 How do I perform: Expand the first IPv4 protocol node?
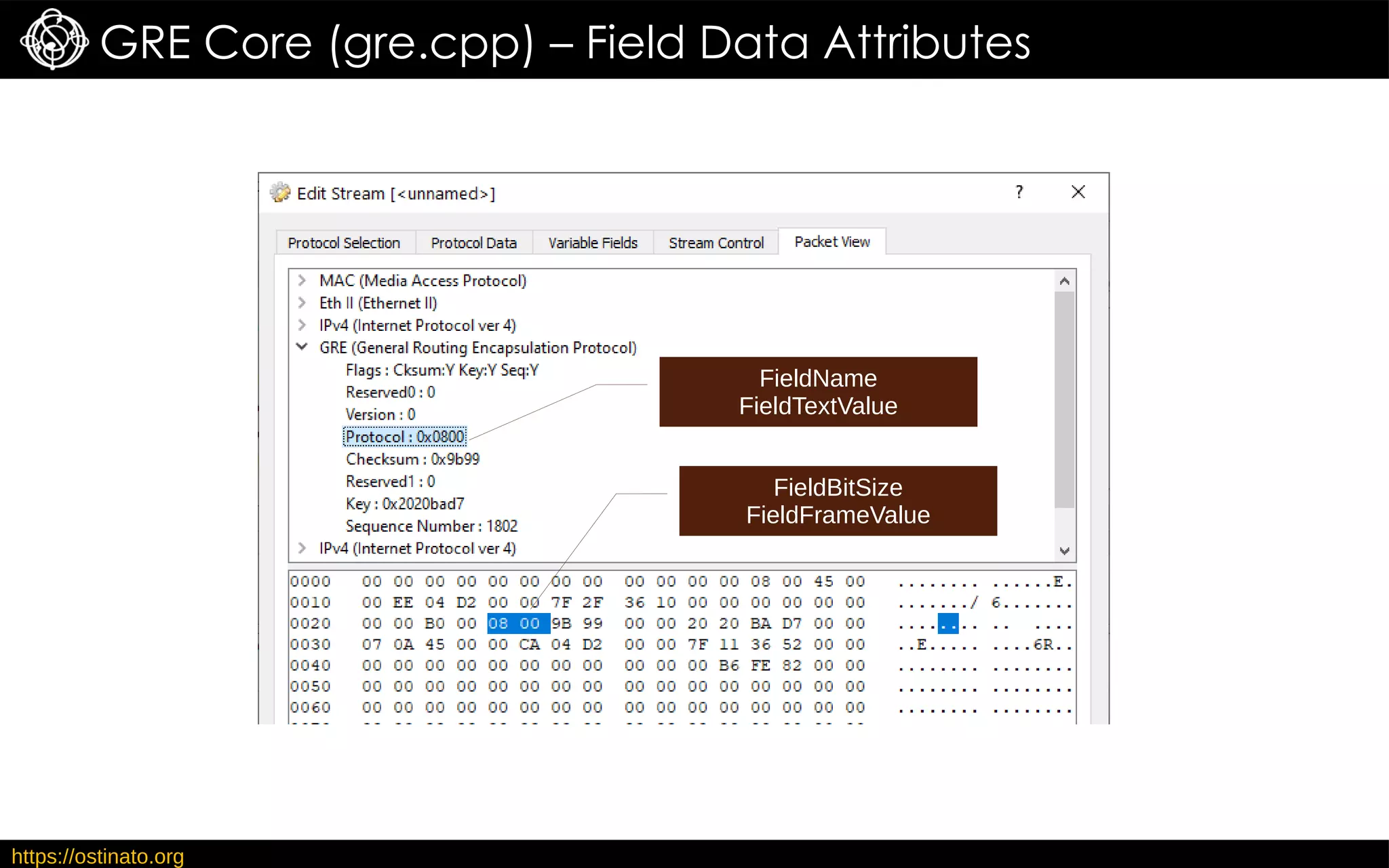tap(302, 325)
